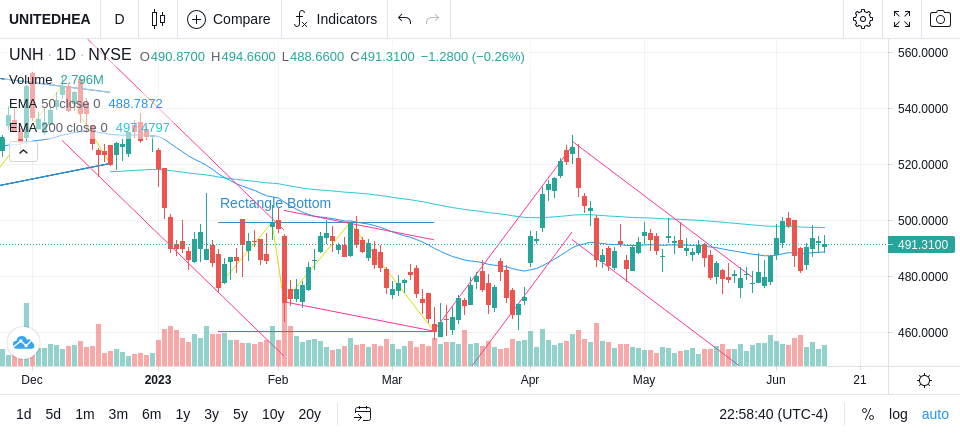Open the Indicators menu
Viewport: 960px width, 433px height.
click(x=335, y=19)
